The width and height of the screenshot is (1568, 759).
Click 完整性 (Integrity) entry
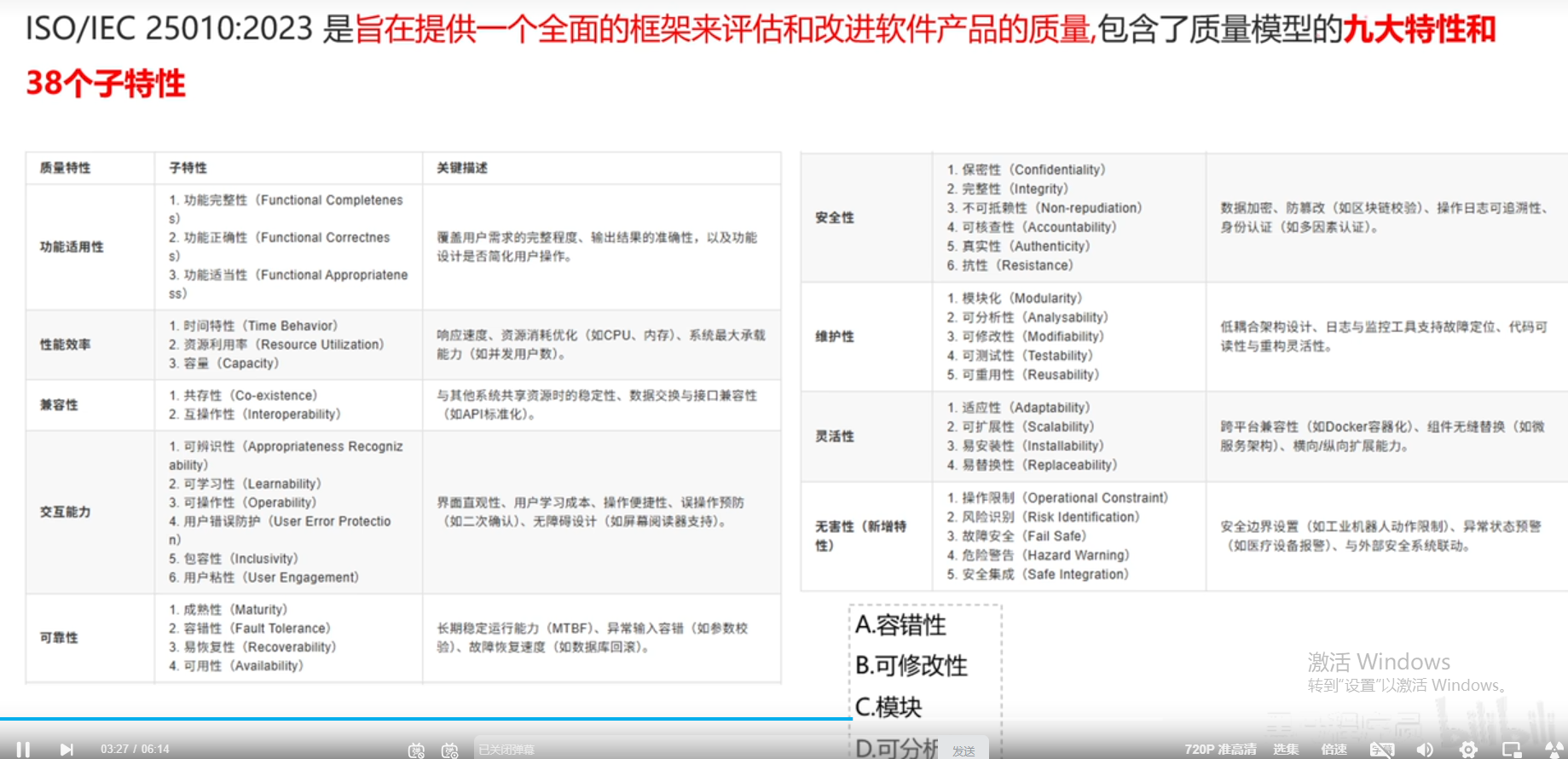1008,189
